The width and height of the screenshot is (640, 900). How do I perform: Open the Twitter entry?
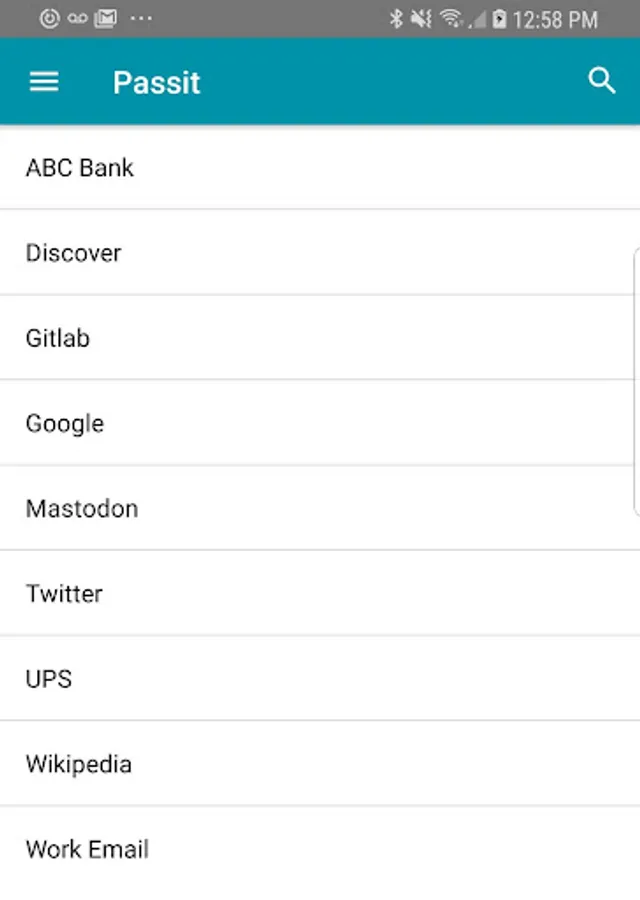tap(65, 593)
